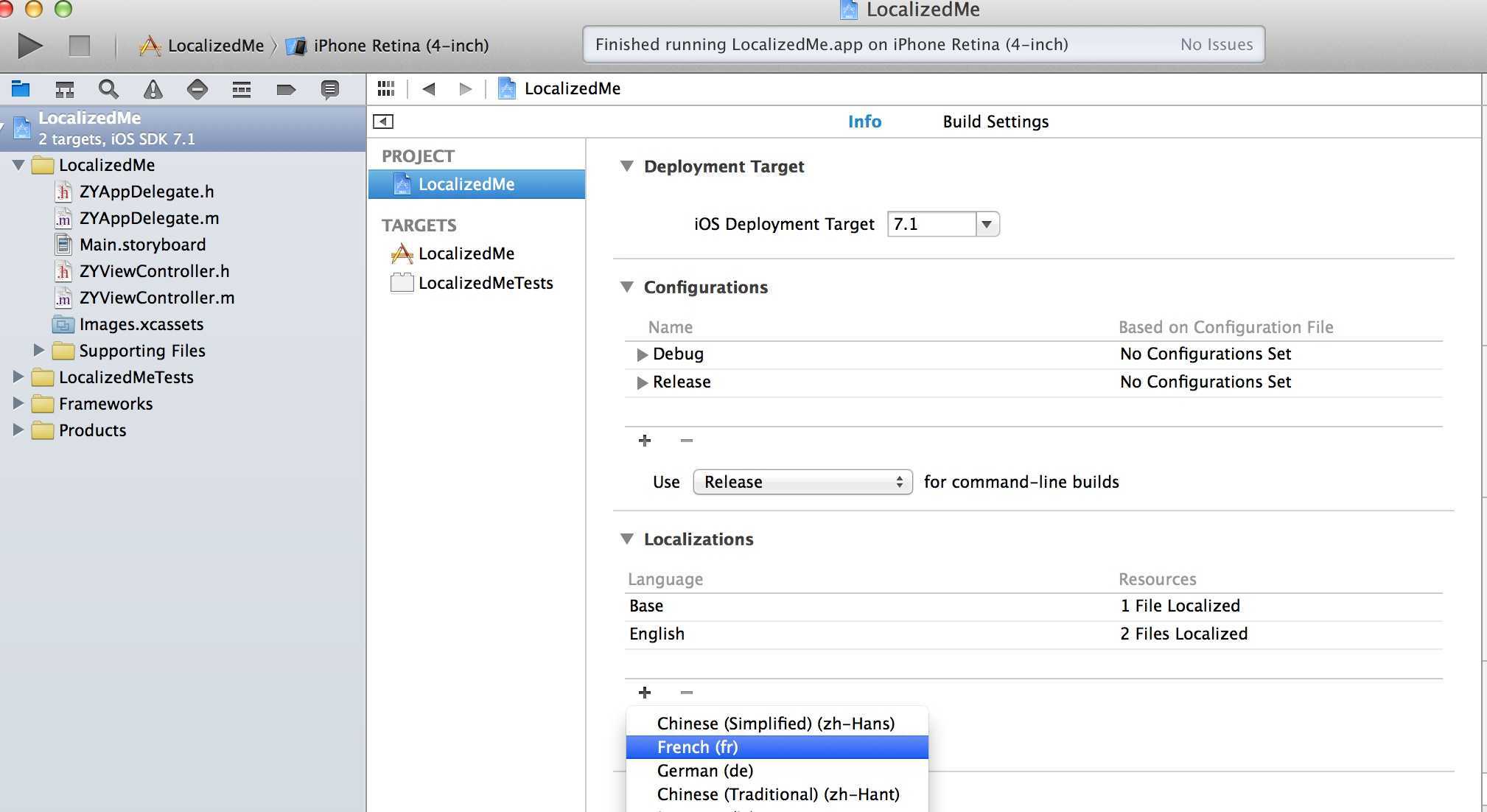Open ZYAppDelegate.h file

[147, 192]
